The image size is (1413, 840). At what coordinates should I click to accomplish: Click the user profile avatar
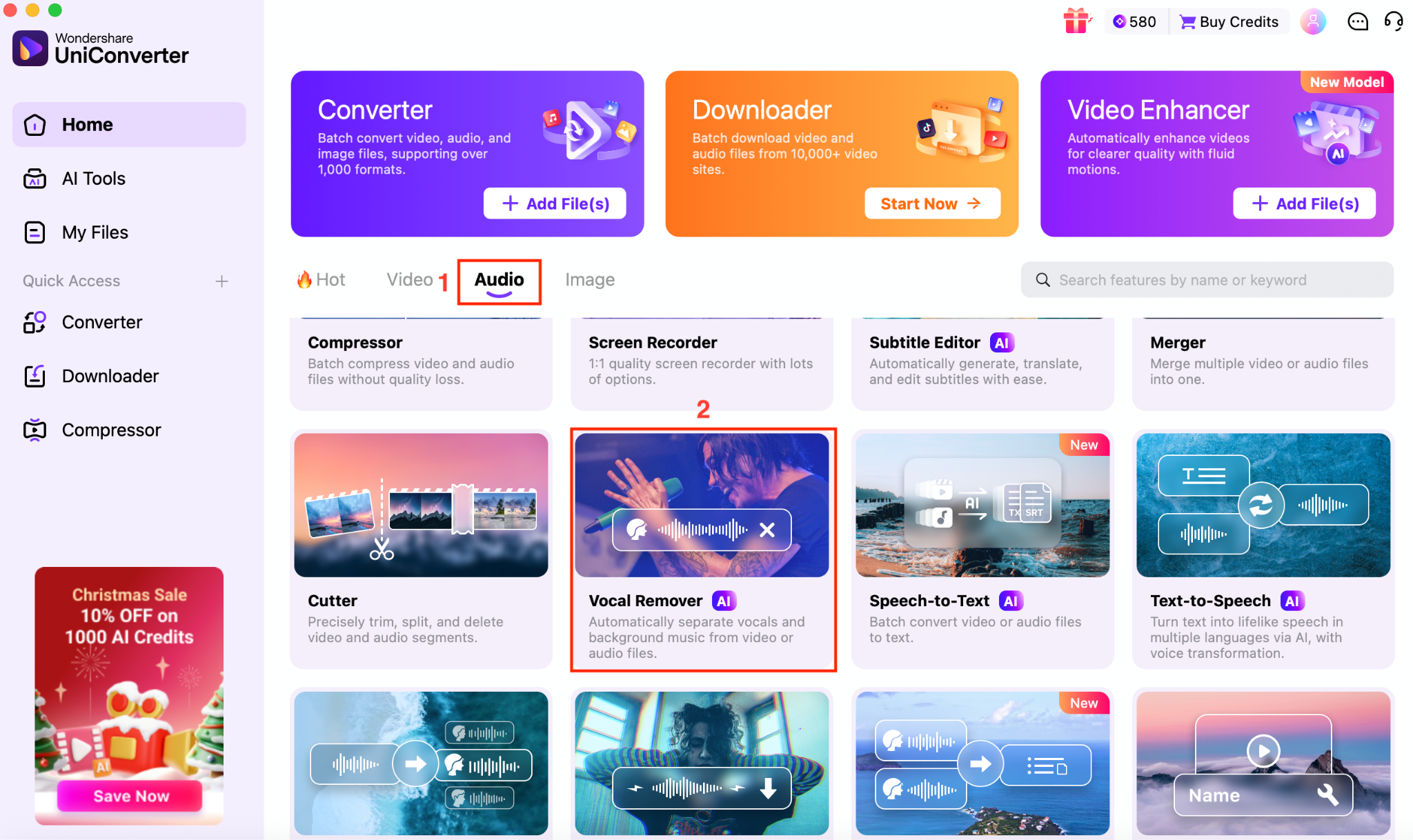1313,21
